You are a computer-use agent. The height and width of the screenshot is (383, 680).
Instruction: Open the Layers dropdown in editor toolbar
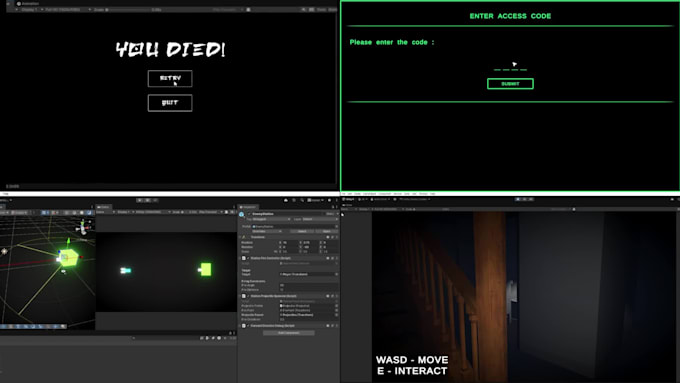click(316, 200)
